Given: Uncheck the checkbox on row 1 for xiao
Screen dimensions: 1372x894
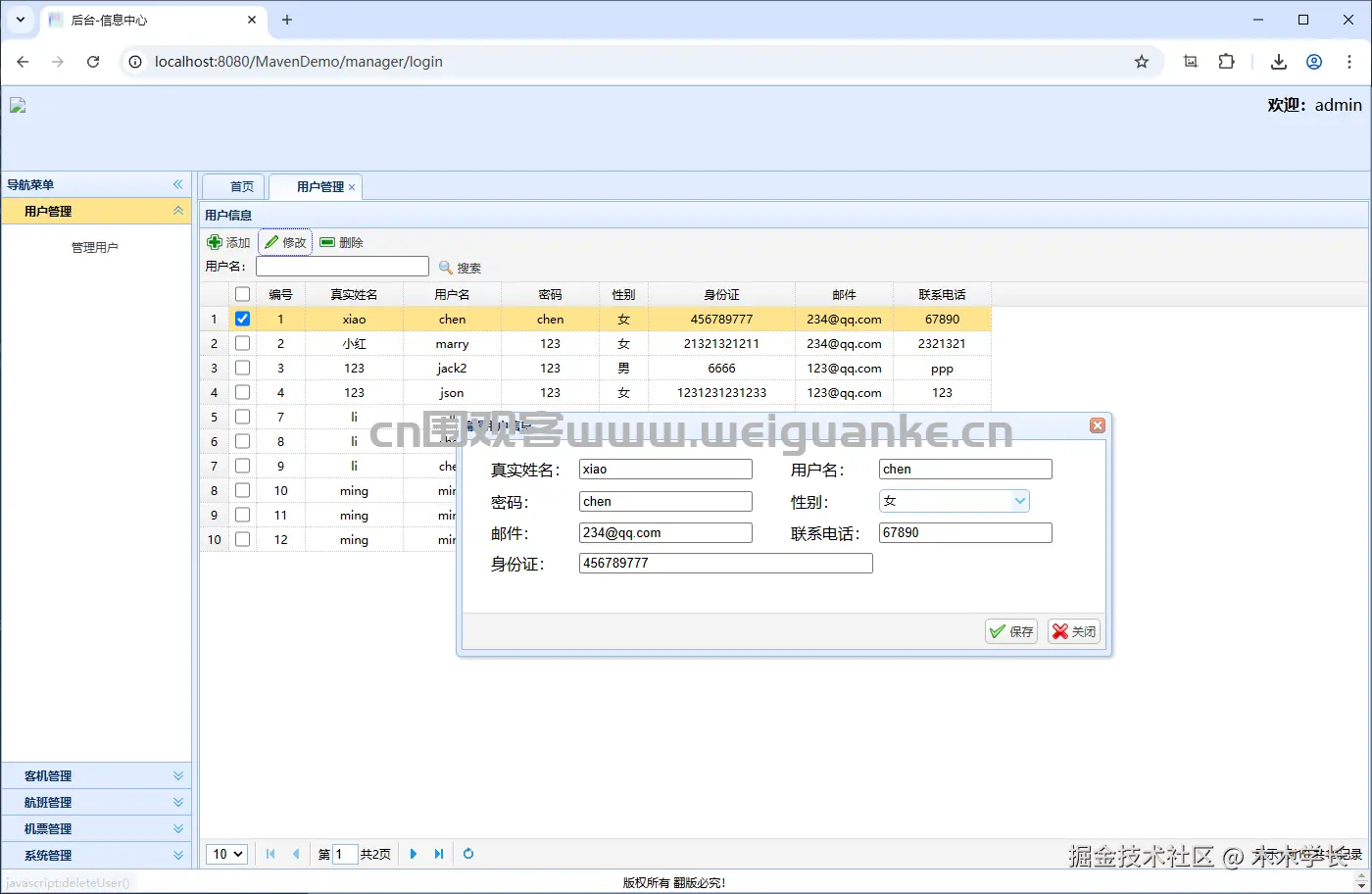Looking at the screenshot, I should click(241, 318).
